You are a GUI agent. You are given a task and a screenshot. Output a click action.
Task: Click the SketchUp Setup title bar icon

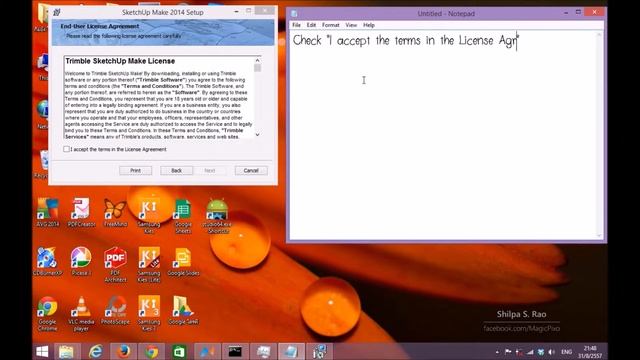[x=57, y=12]
